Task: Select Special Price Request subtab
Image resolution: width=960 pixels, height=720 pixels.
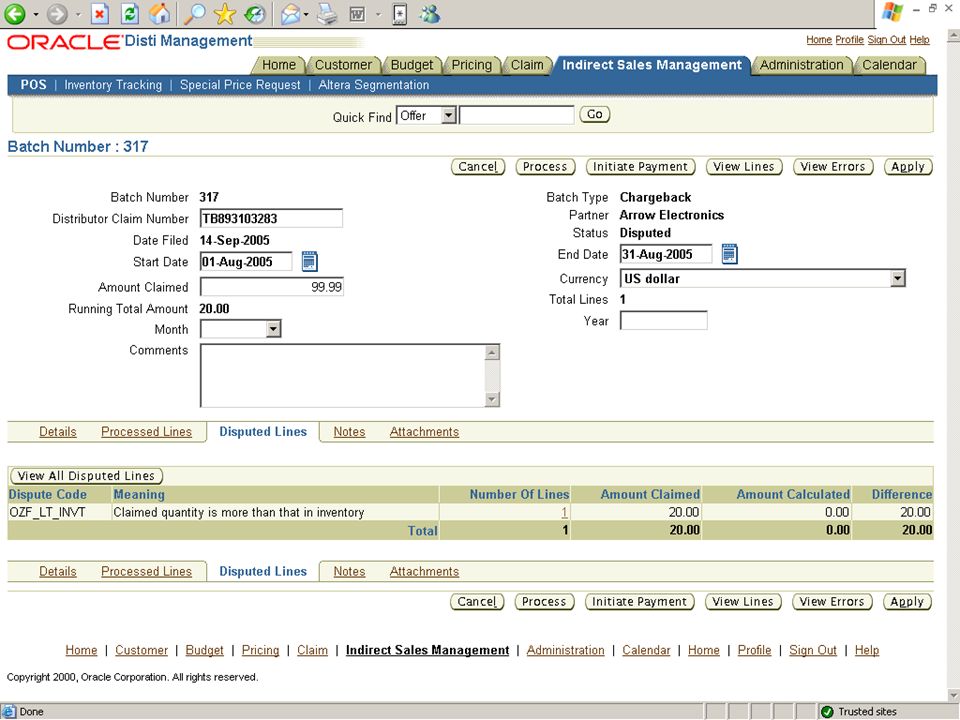Action: [240, 85]
